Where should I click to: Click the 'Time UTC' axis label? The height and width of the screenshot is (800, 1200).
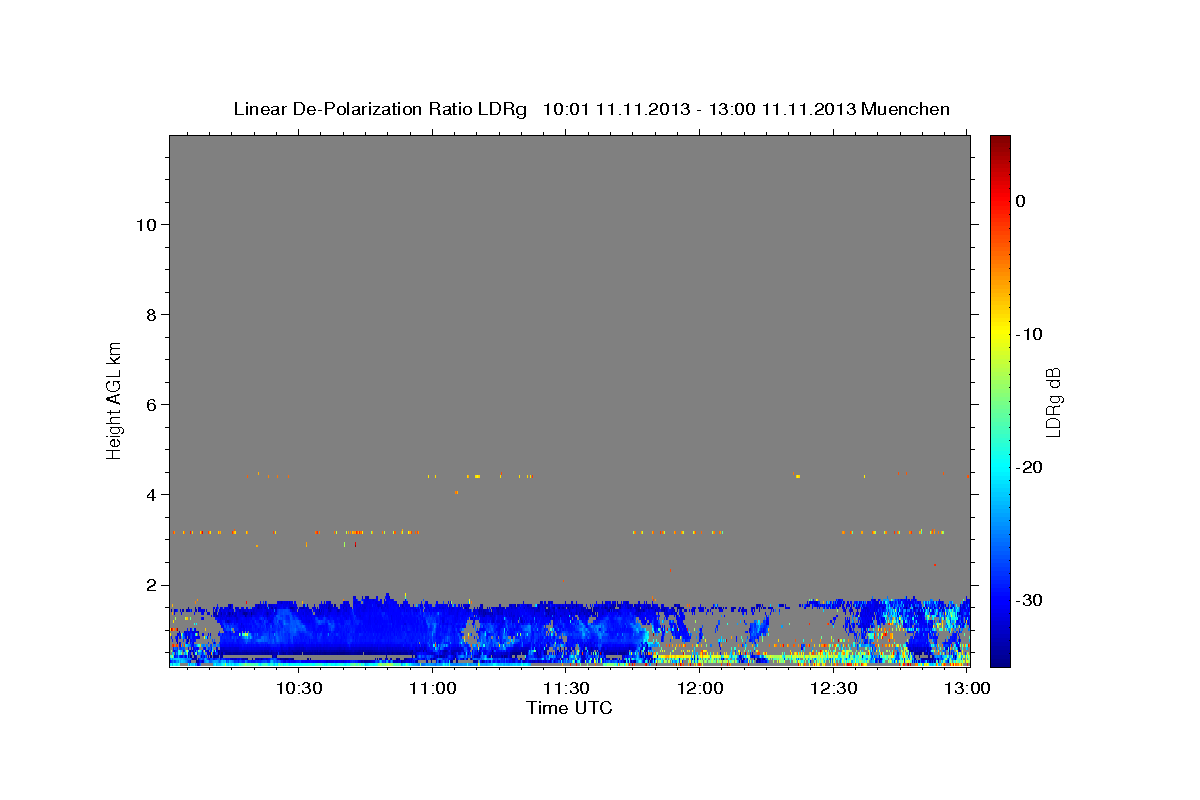569,708
